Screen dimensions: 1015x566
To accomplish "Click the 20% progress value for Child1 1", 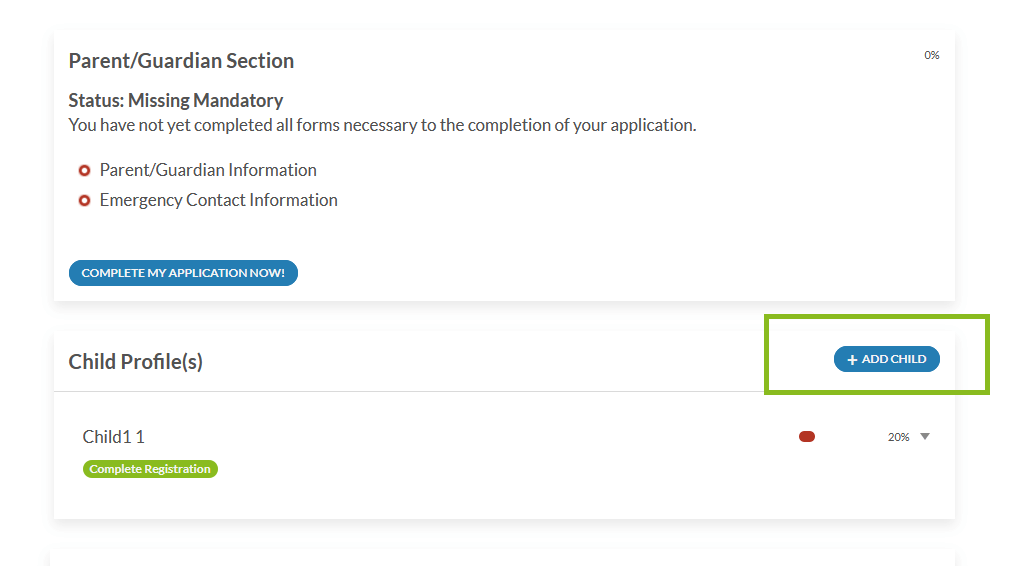I will click(898, 437).
